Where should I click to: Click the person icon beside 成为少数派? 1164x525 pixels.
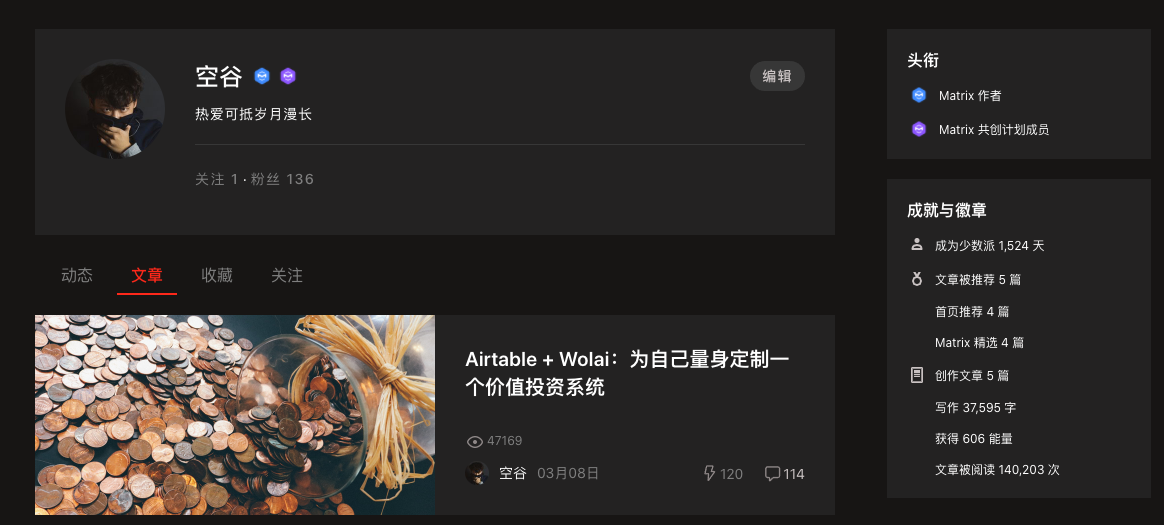[917, 244]
